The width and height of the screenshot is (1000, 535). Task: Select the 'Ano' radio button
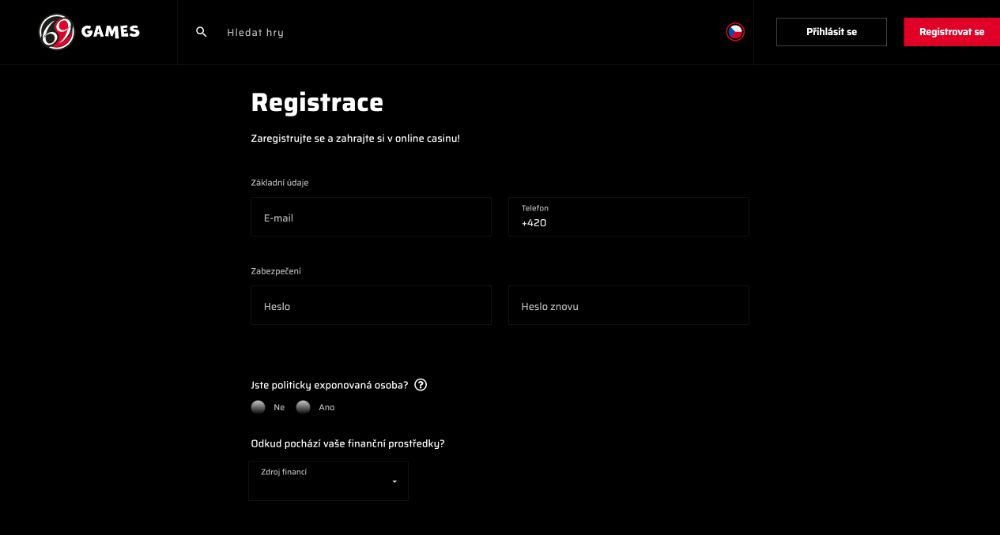coord(303,407)
